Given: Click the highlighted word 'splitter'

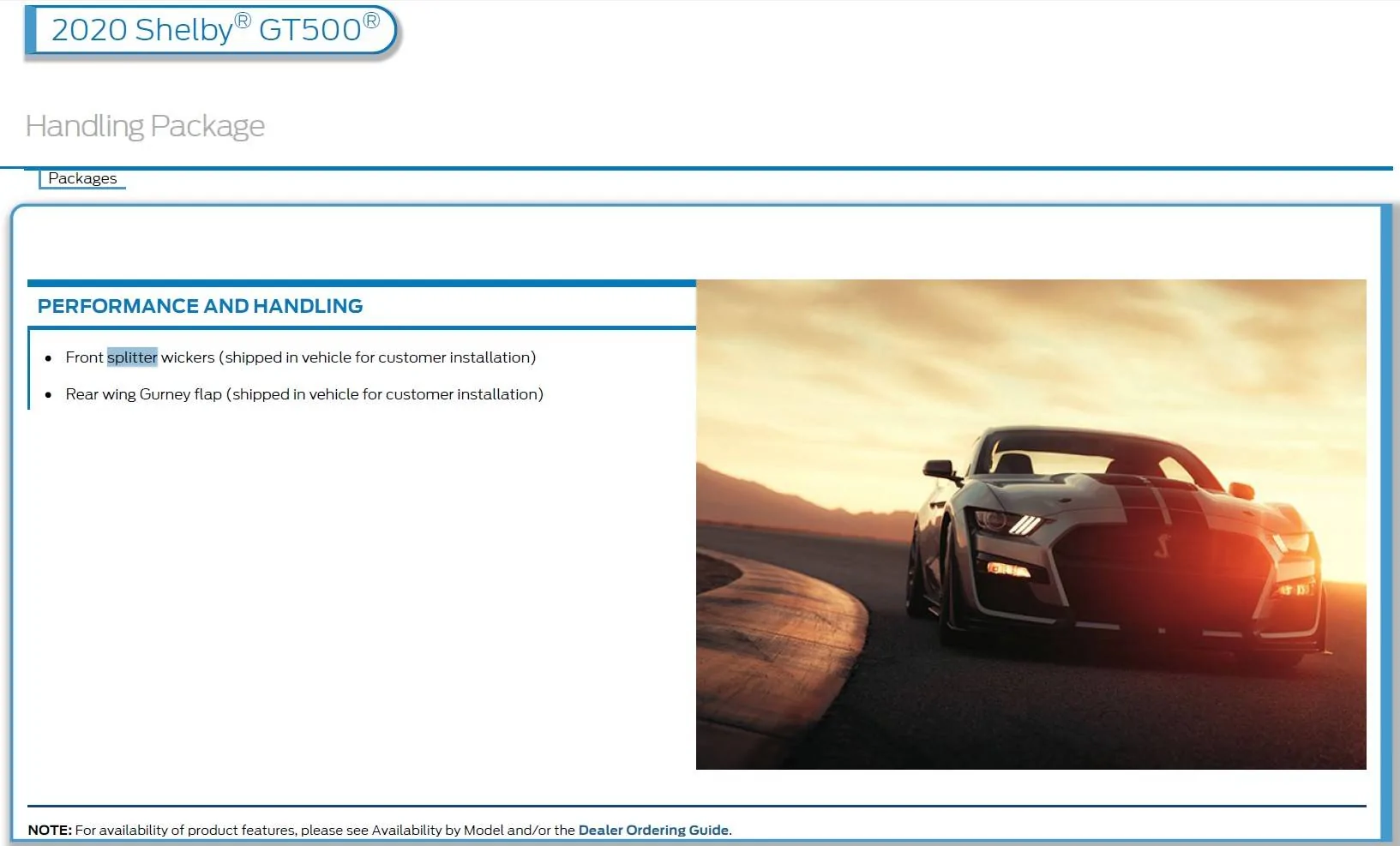Looking at the screenshot, I should (132, 357).
